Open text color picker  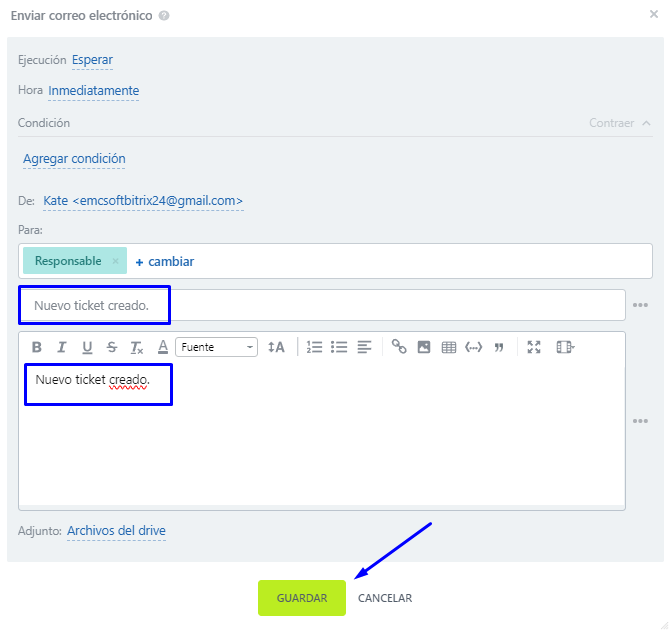(x=163, y=347)
